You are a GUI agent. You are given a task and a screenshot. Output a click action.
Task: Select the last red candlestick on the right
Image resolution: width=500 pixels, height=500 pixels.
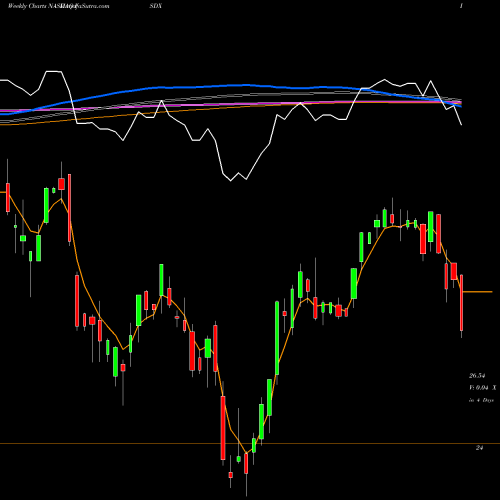(x=462, y=303)
